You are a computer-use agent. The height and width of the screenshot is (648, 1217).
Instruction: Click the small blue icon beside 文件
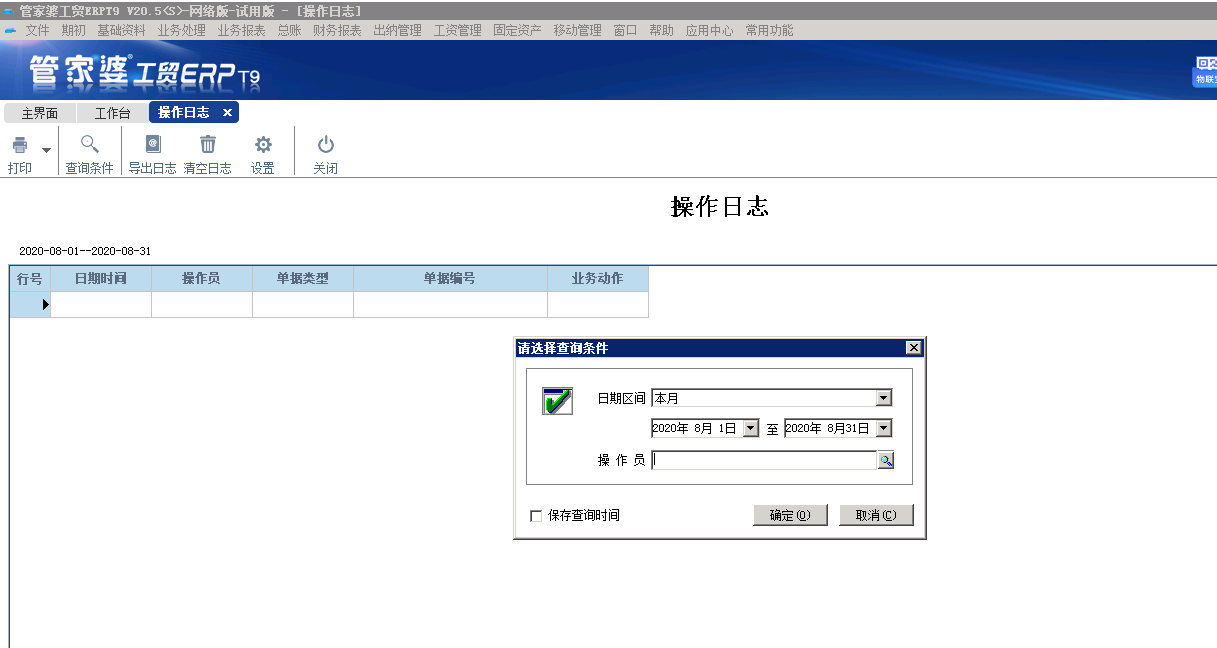pyautogui.click(x=10, y=30)
